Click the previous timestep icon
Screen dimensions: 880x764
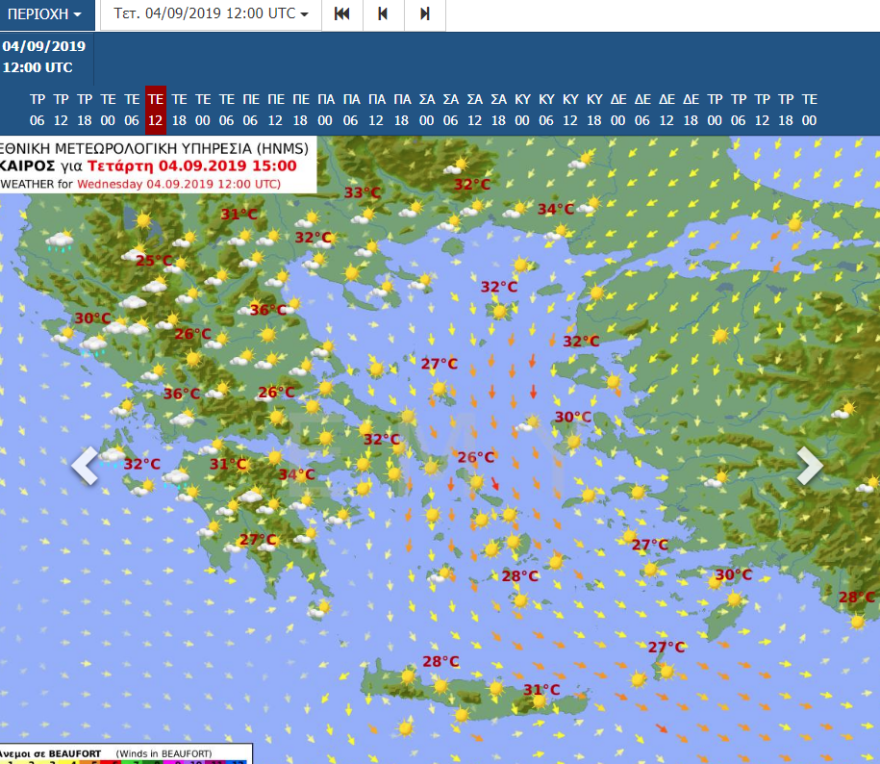click(383, 15)
